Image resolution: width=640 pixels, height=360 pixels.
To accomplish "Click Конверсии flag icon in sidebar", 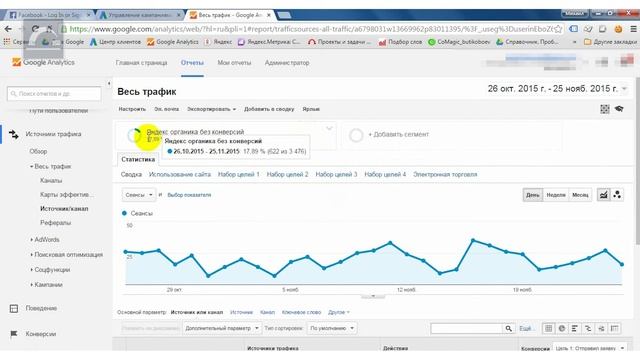I will pos(14,334).
